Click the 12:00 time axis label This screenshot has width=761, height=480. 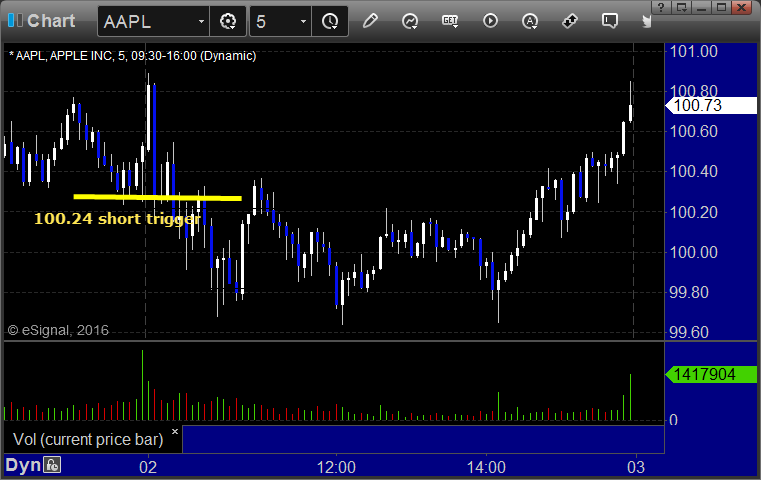[x=336, y=467]
